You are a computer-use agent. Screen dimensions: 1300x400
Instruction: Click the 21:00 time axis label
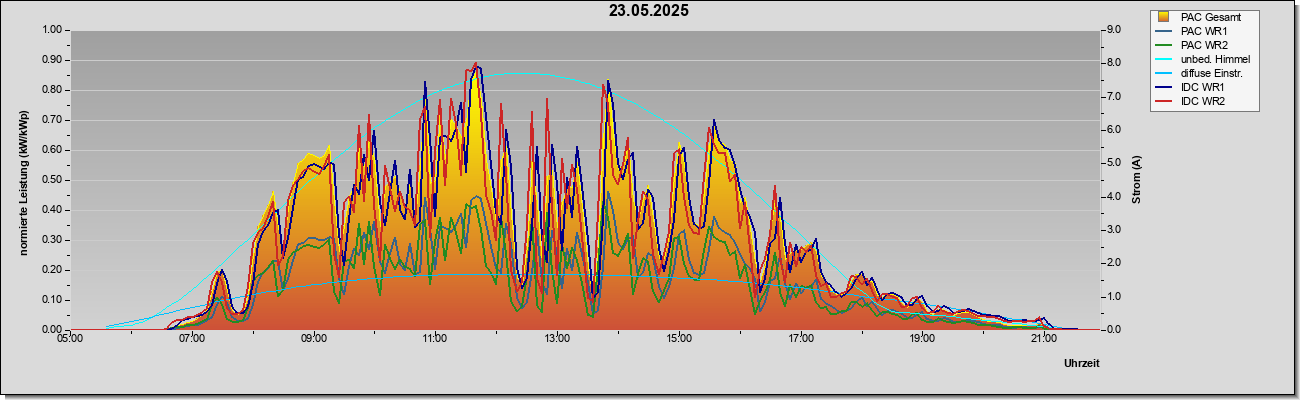(1044, 339)
